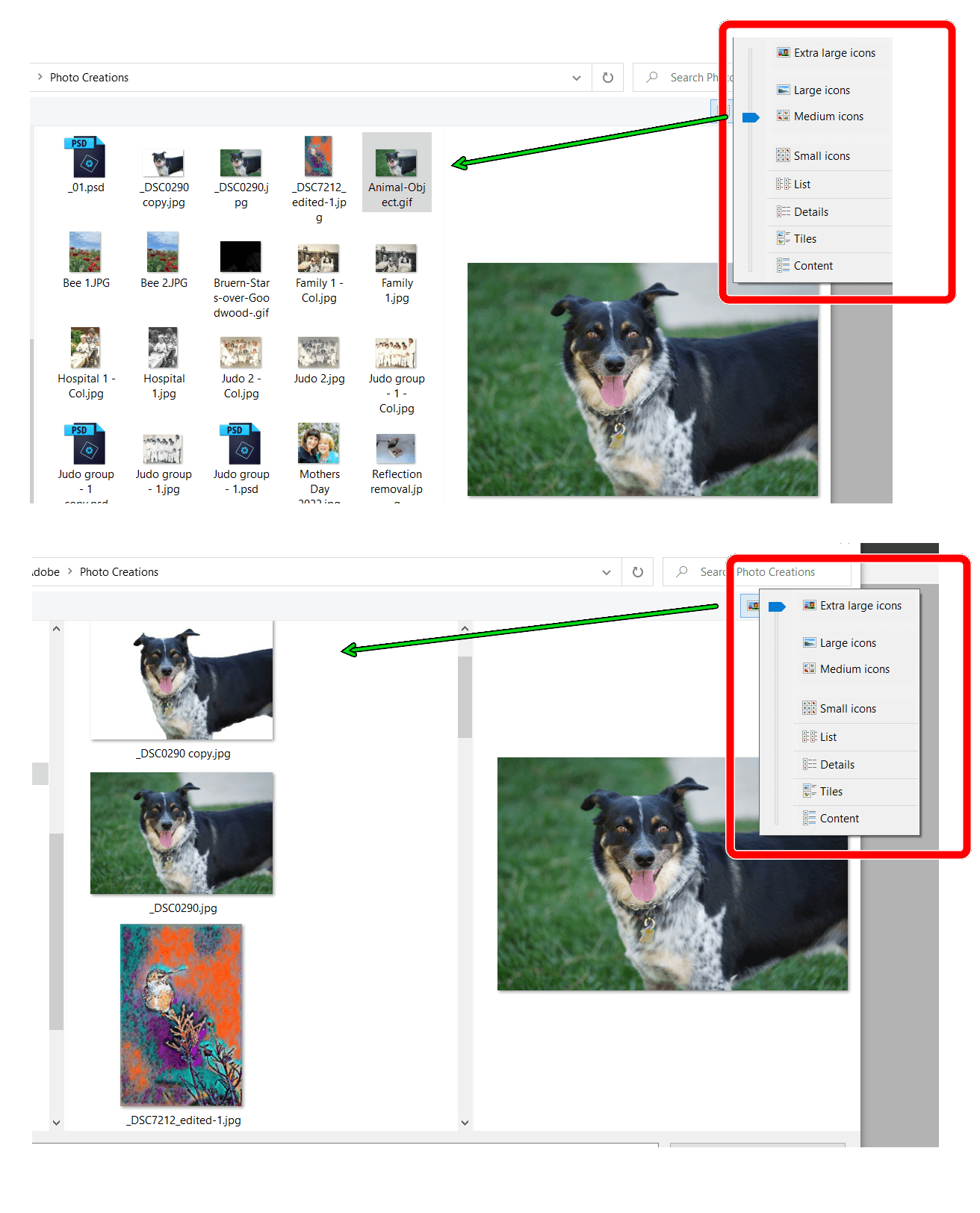
Task: Click the up arrow of the scrollbar left of the extra-large thumbnails
Action: tap(56, 629)
